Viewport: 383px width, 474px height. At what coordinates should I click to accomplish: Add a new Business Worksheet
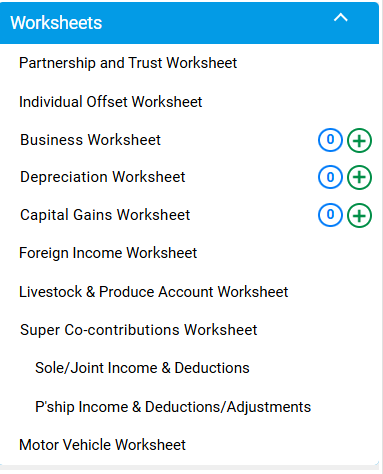tap(359, 140)
